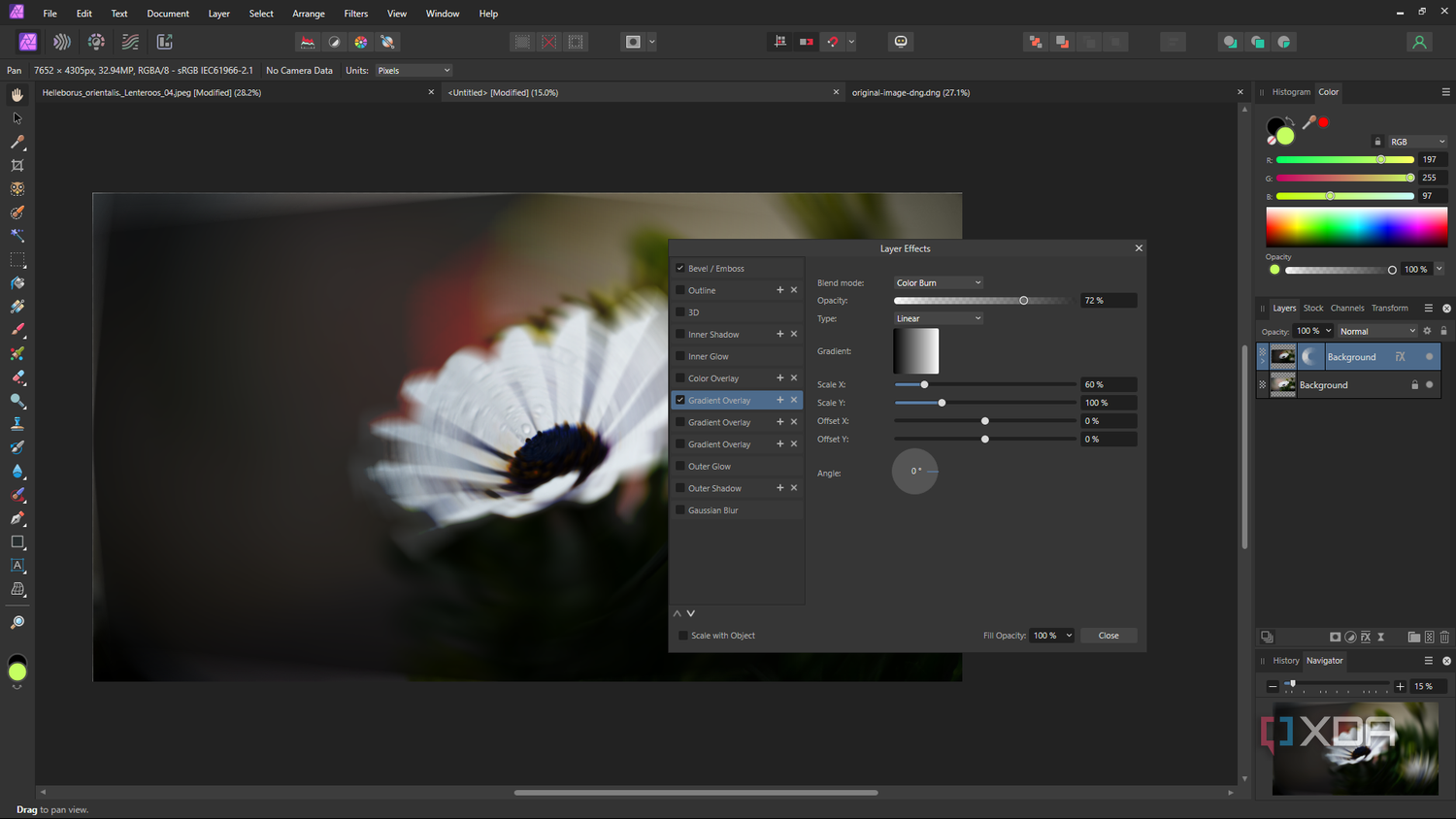1456x819 pixels.
Task: Open the RGB color model dropdown
Action: click(x=1417, y=142)
